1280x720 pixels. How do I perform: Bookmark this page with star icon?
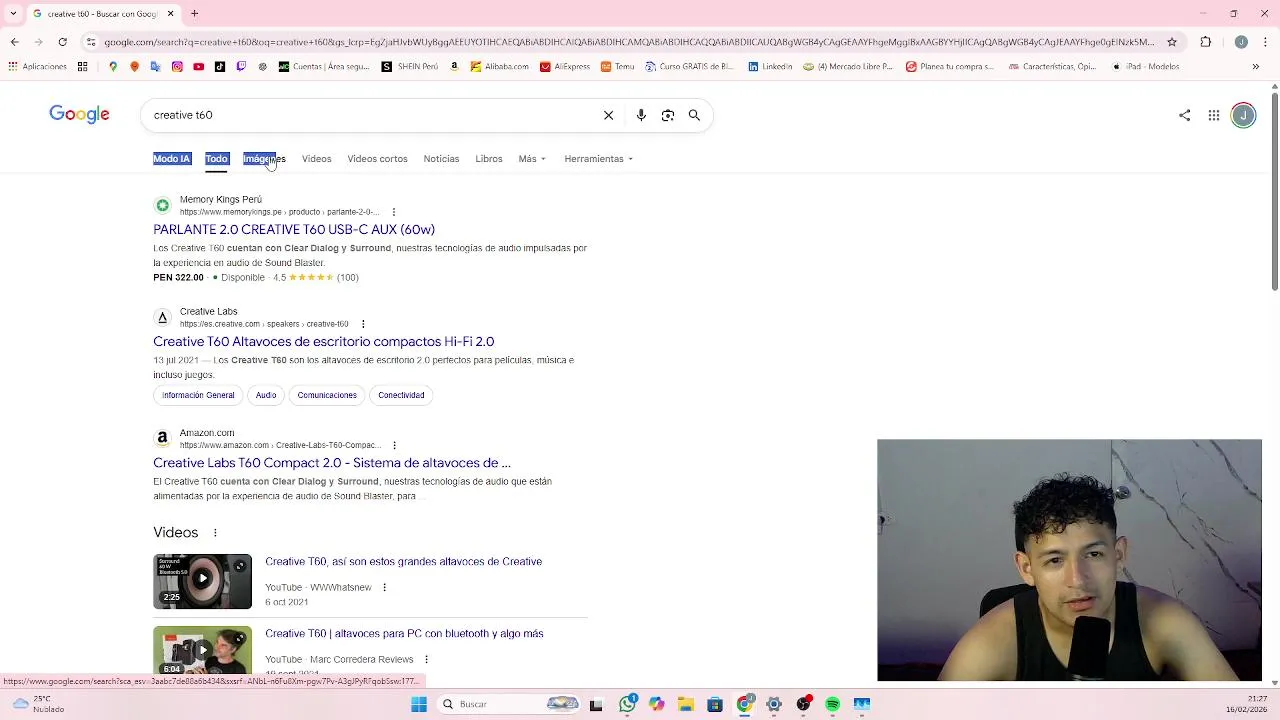[1172, 42]
